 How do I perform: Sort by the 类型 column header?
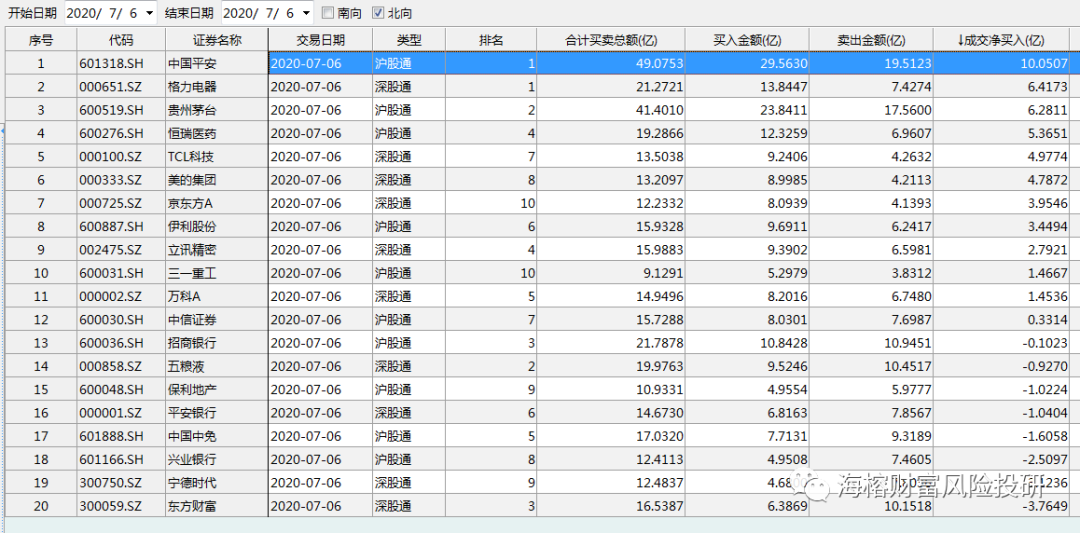tap(409, 40)
